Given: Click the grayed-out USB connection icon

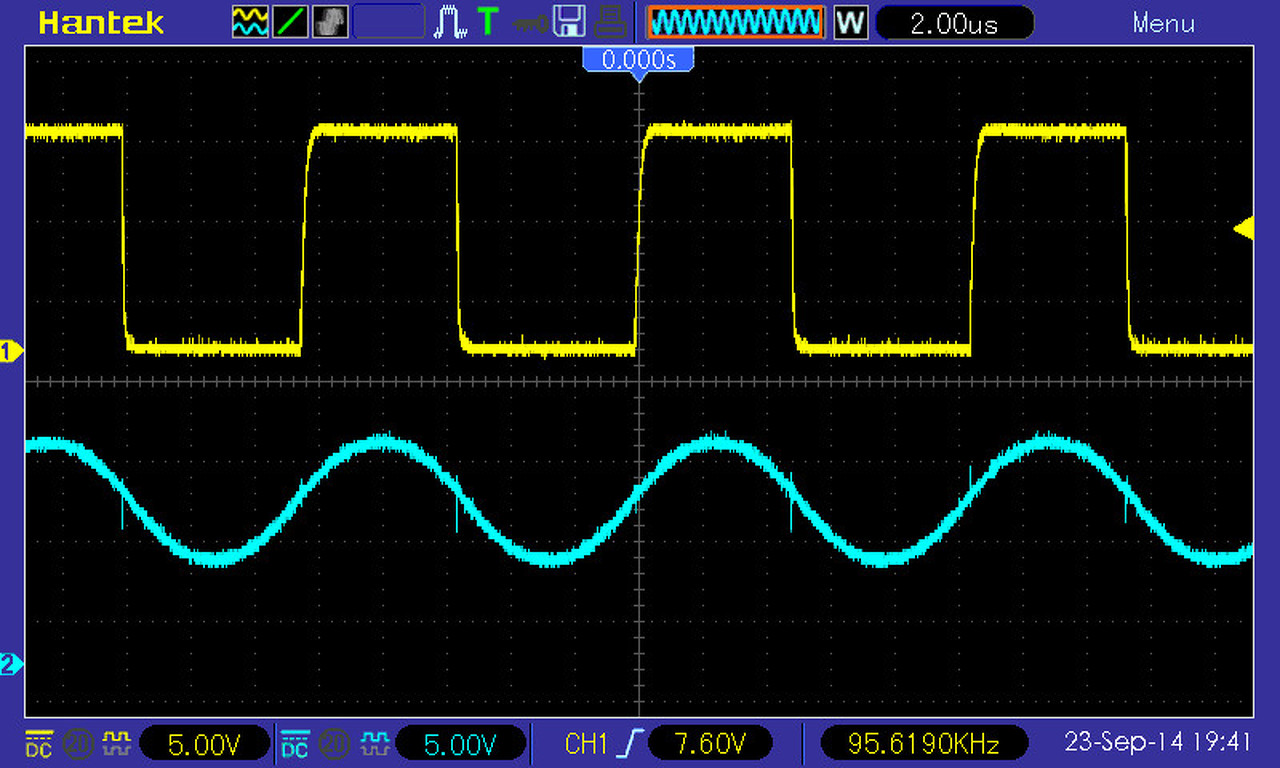Looking at the screenshot, I should pos(529,22).
